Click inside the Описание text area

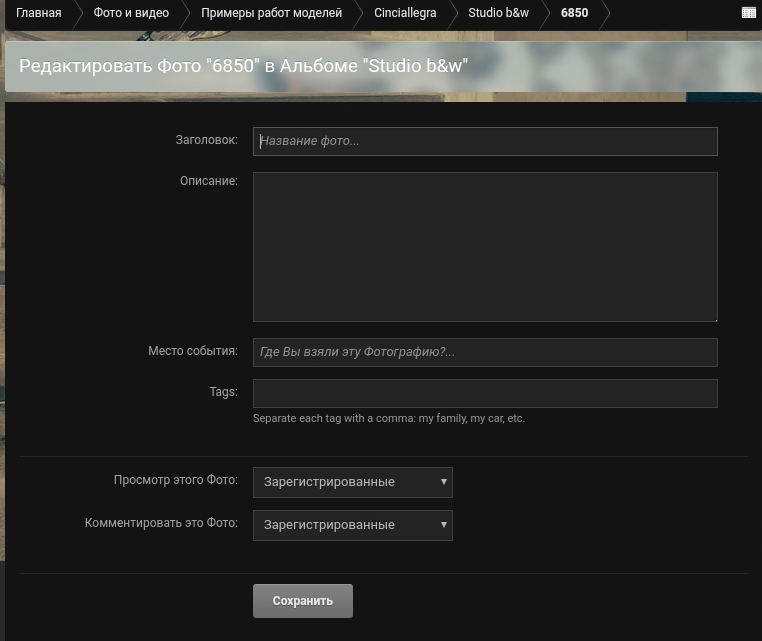485,246
